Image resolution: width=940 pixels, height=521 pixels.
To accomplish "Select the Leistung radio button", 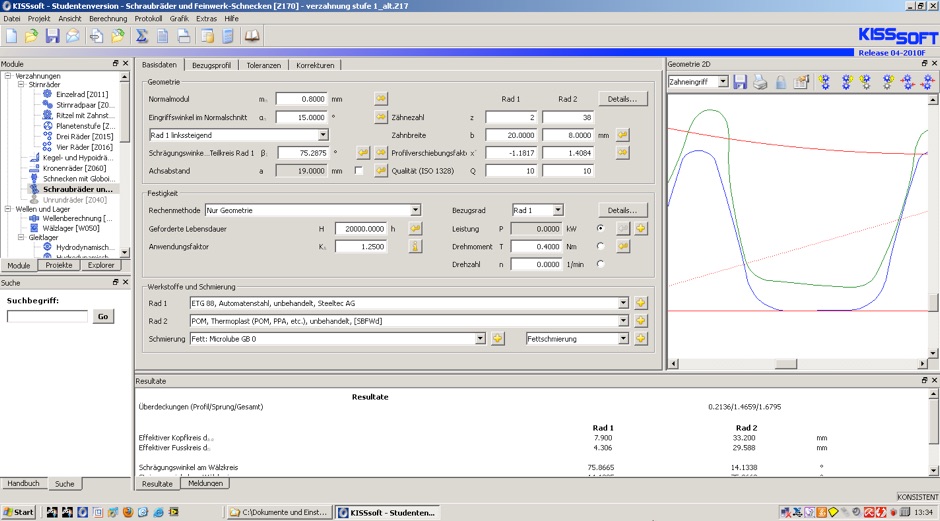I will [x=600, y=228].
